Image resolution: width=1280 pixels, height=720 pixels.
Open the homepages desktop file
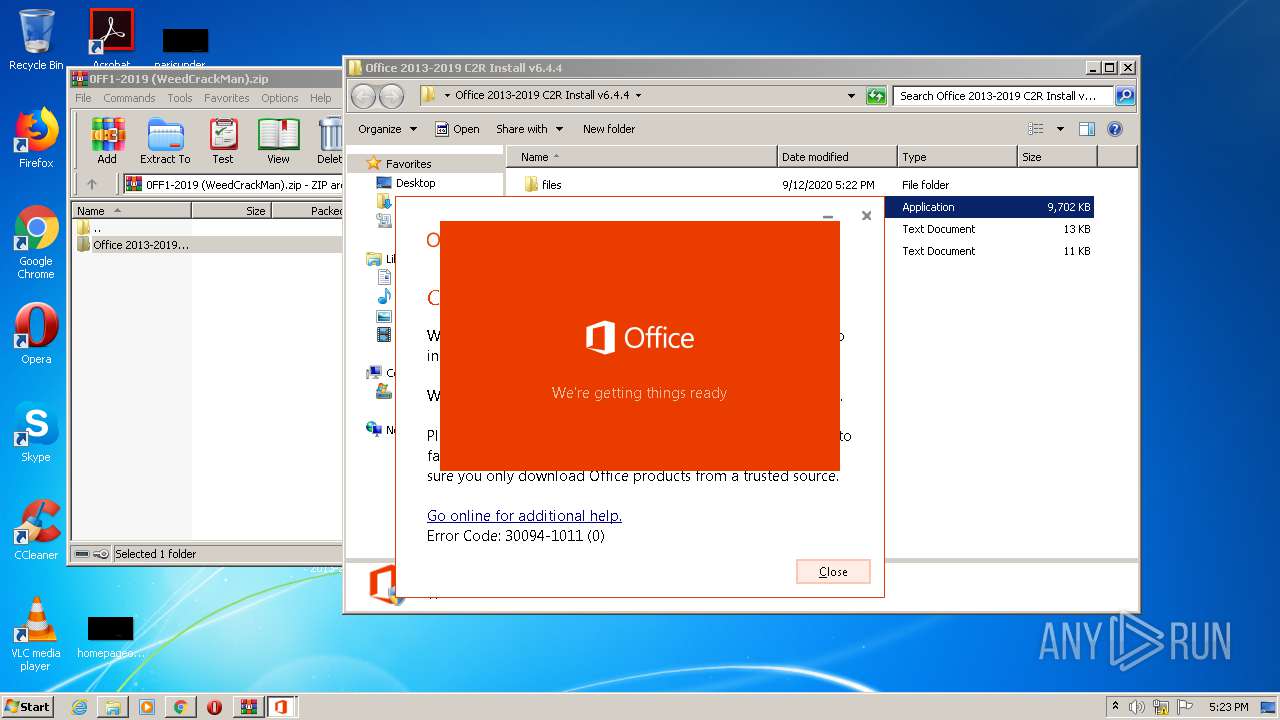click(x=110, y=637)
